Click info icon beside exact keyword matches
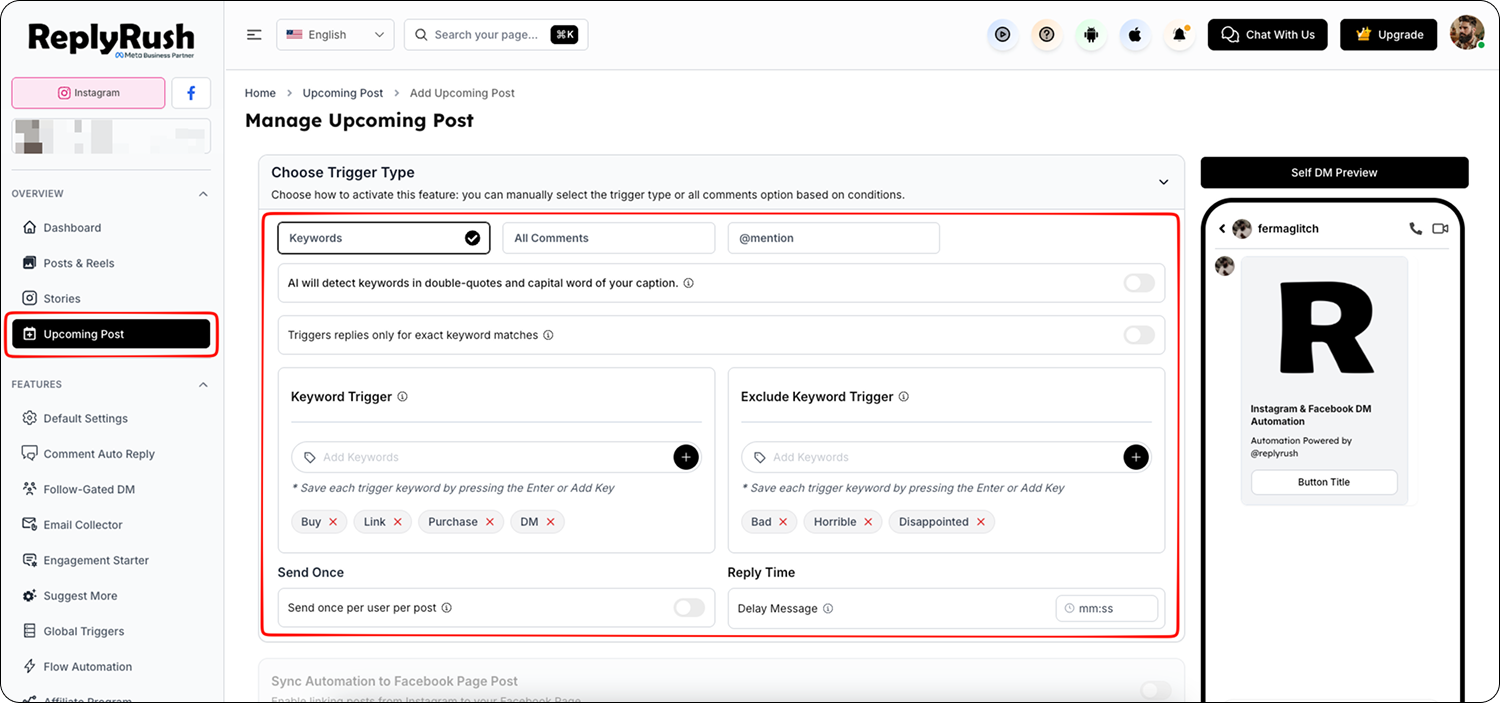1500x703 pixels. click(x=548, y=335)
